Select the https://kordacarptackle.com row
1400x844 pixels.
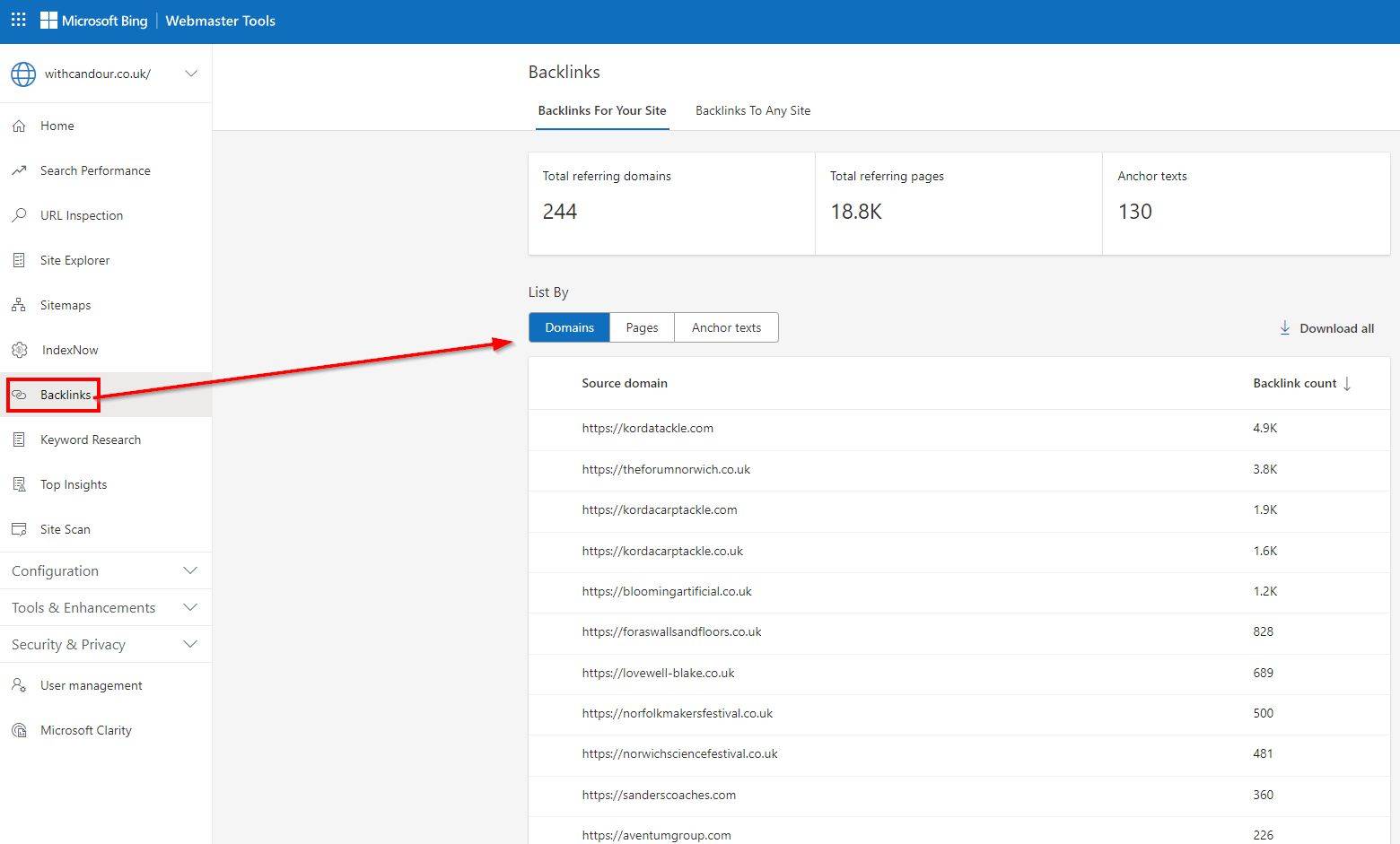tap(959, 510)
